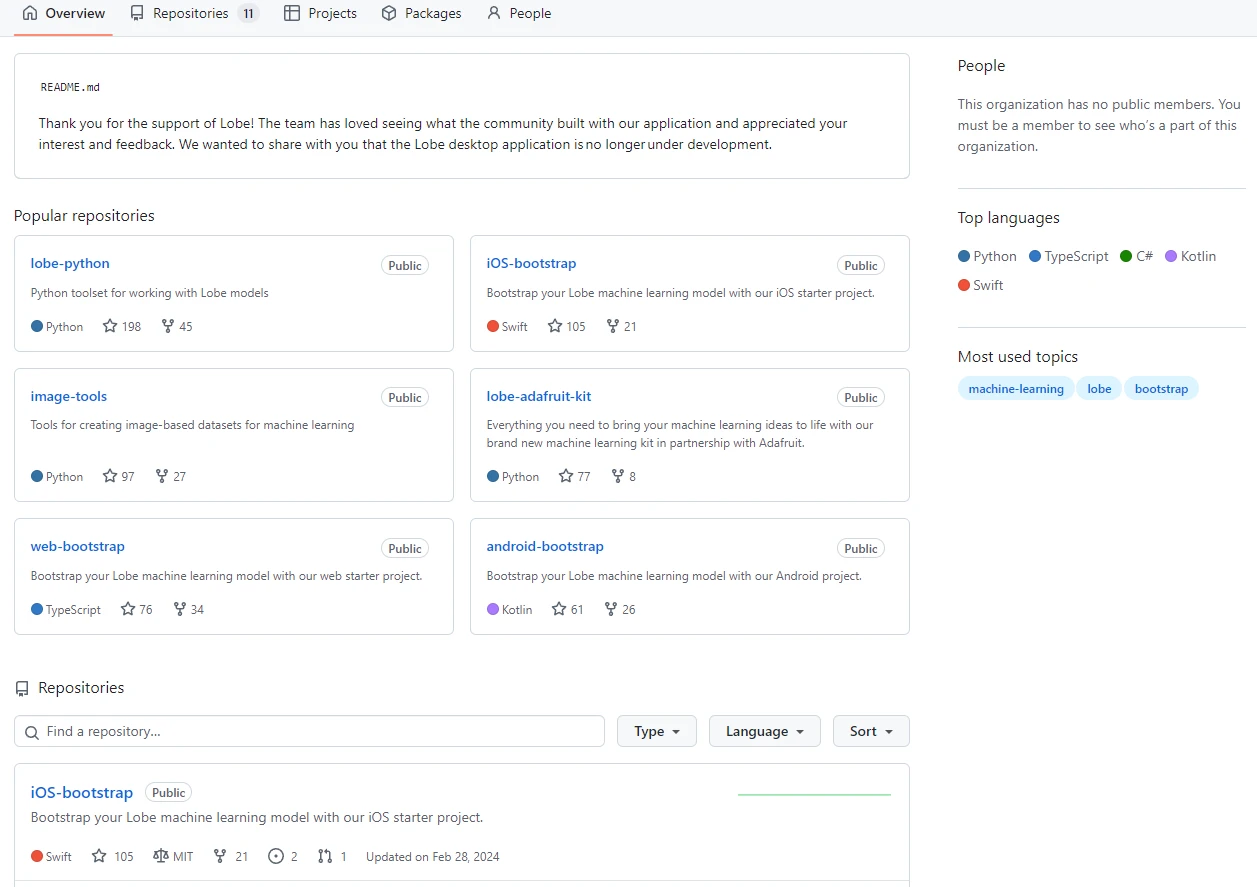
Task: Click the iOS-bootstrap activity graph line
Action: click(813, 794)
